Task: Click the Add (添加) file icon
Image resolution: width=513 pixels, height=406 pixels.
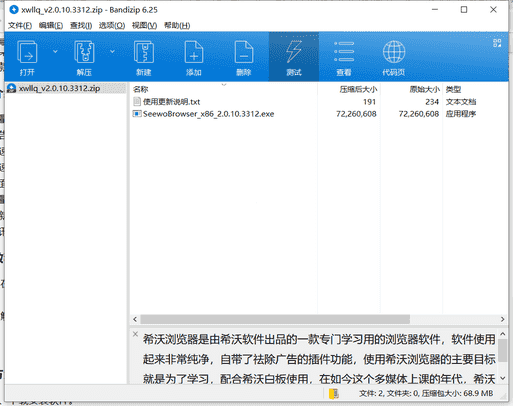Action: 194,52
